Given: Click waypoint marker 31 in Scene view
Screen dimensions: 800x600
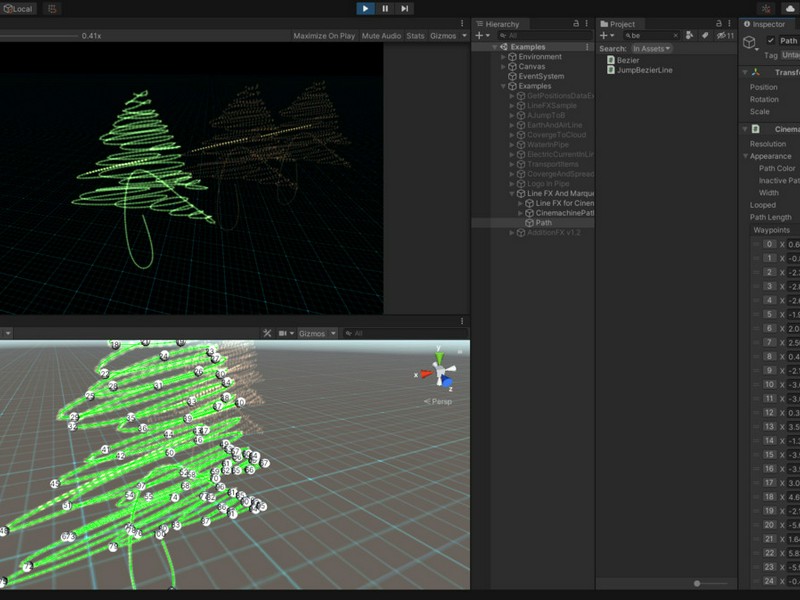Looking at the screenshot, I should [159, 385].
